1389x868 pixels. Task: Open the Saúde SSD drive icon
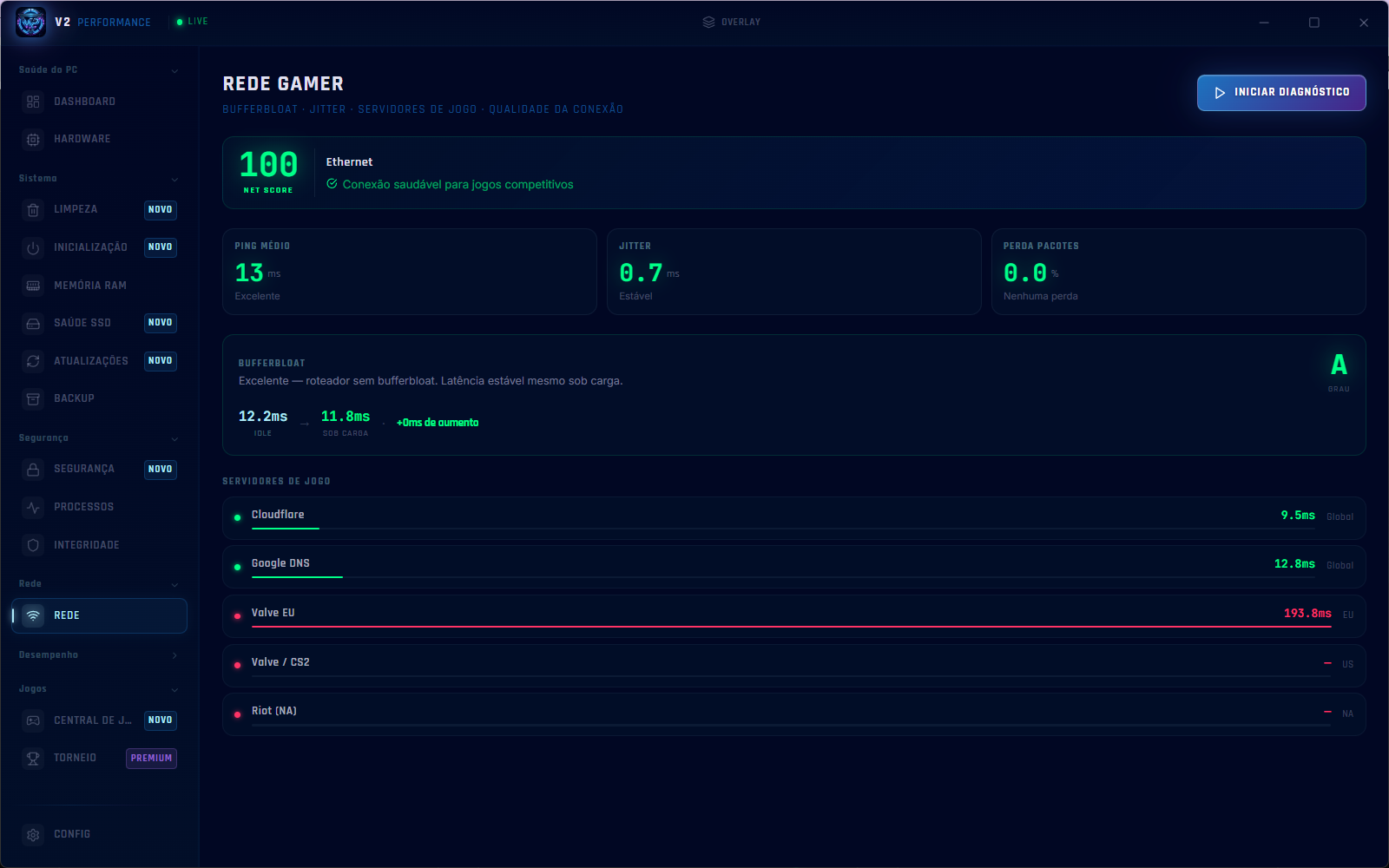tap(33, 323)
